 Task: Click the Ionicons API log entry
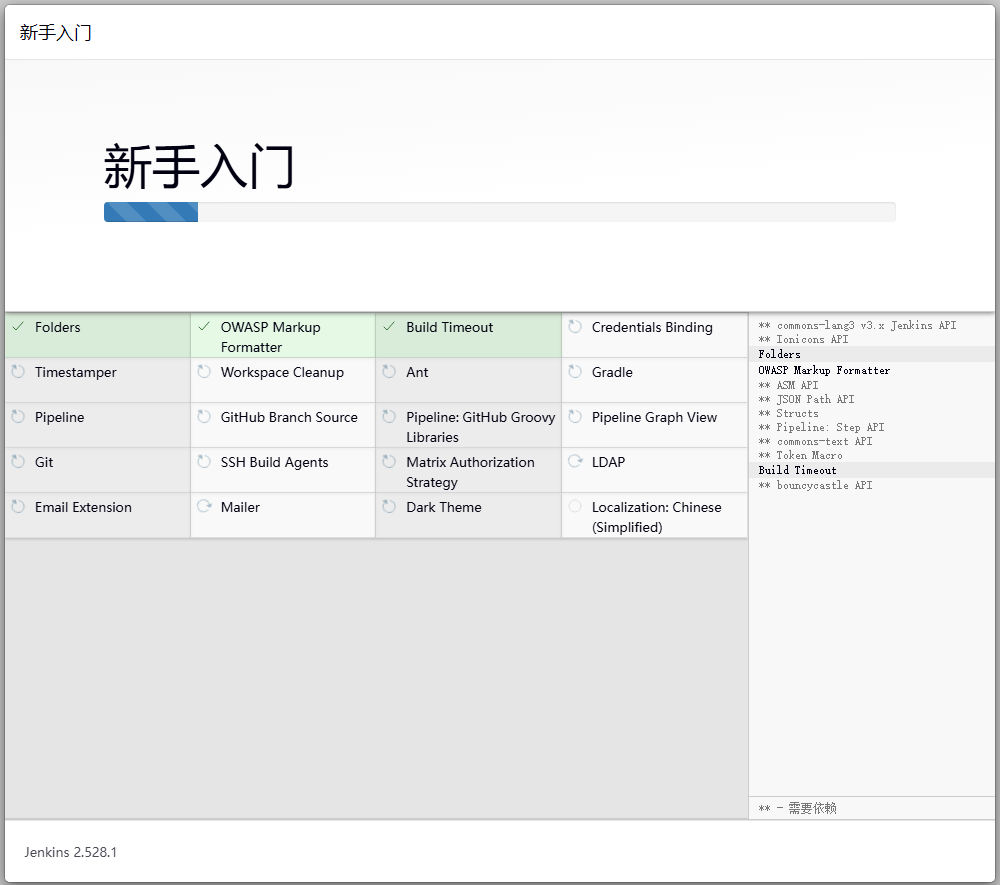(804, 339)
